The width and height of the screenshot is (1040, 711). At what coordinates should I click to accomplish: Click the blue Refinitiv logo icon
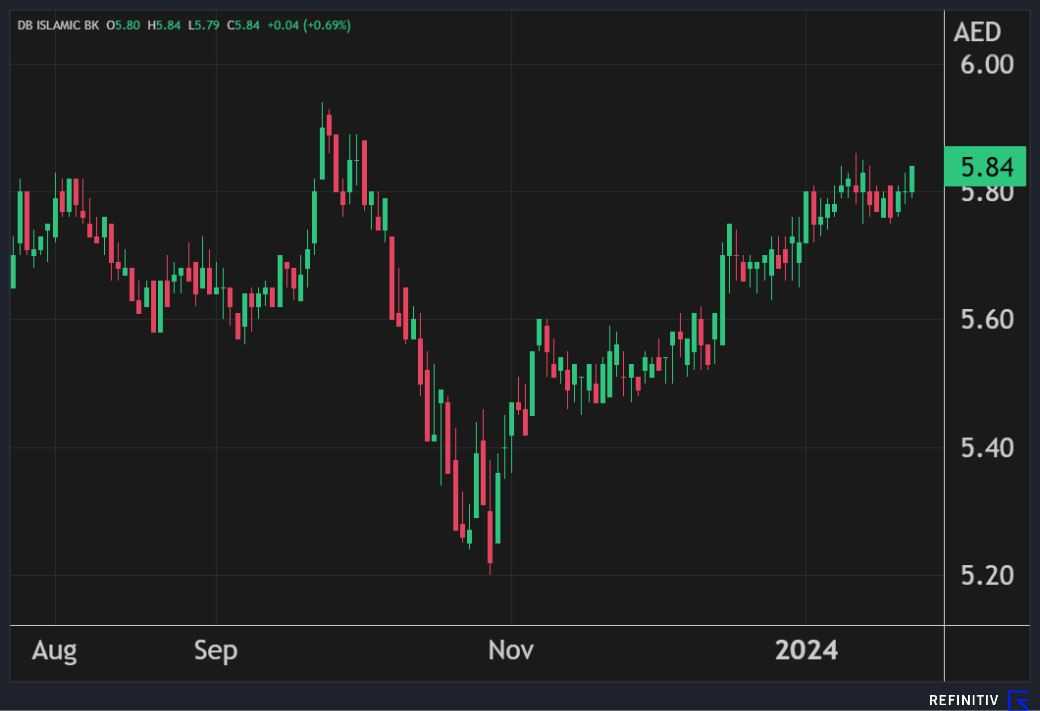(x=1018, y=700)
